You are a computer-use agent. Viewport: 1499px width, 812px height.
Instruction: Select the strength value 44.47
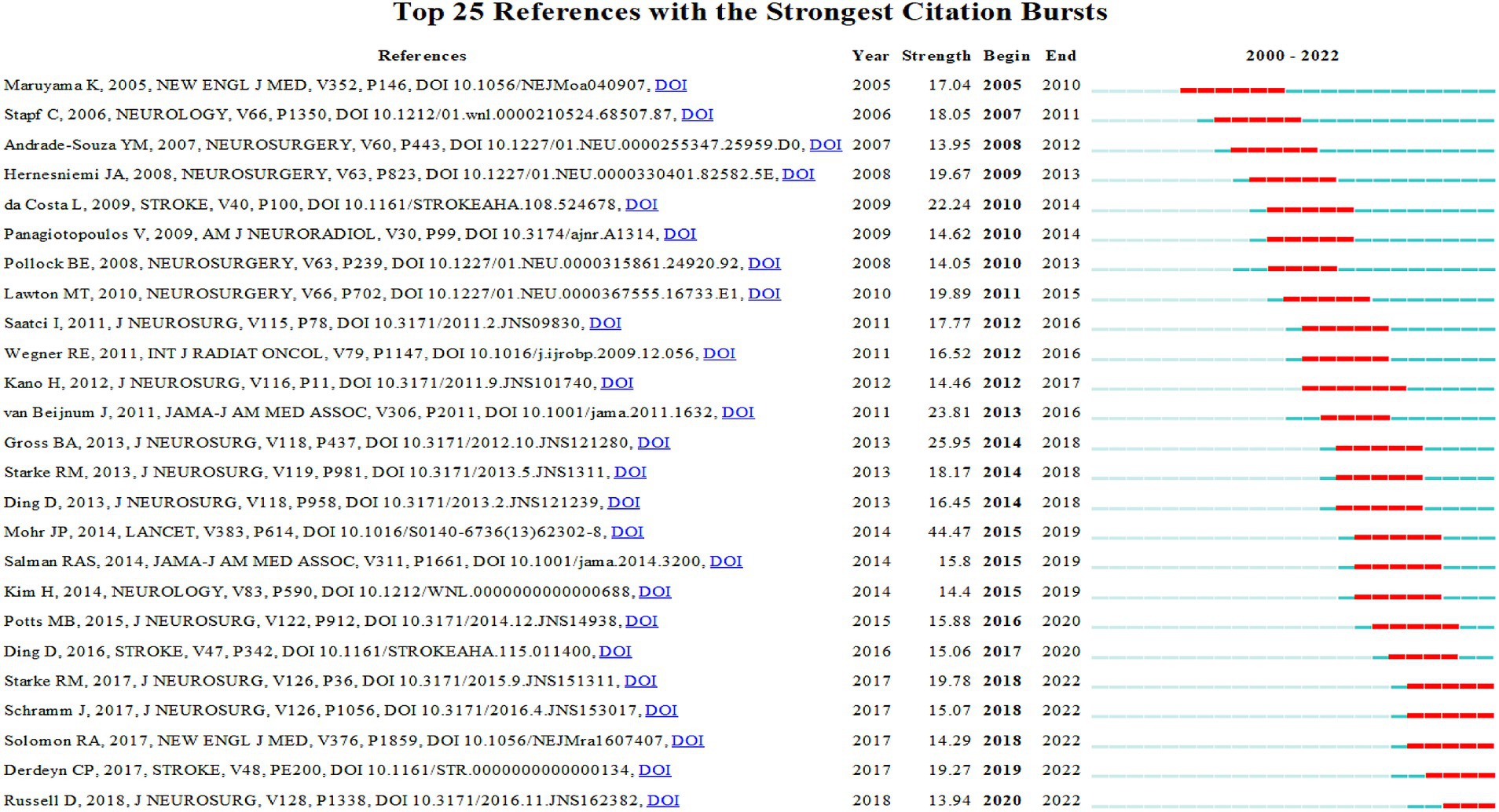949,532
